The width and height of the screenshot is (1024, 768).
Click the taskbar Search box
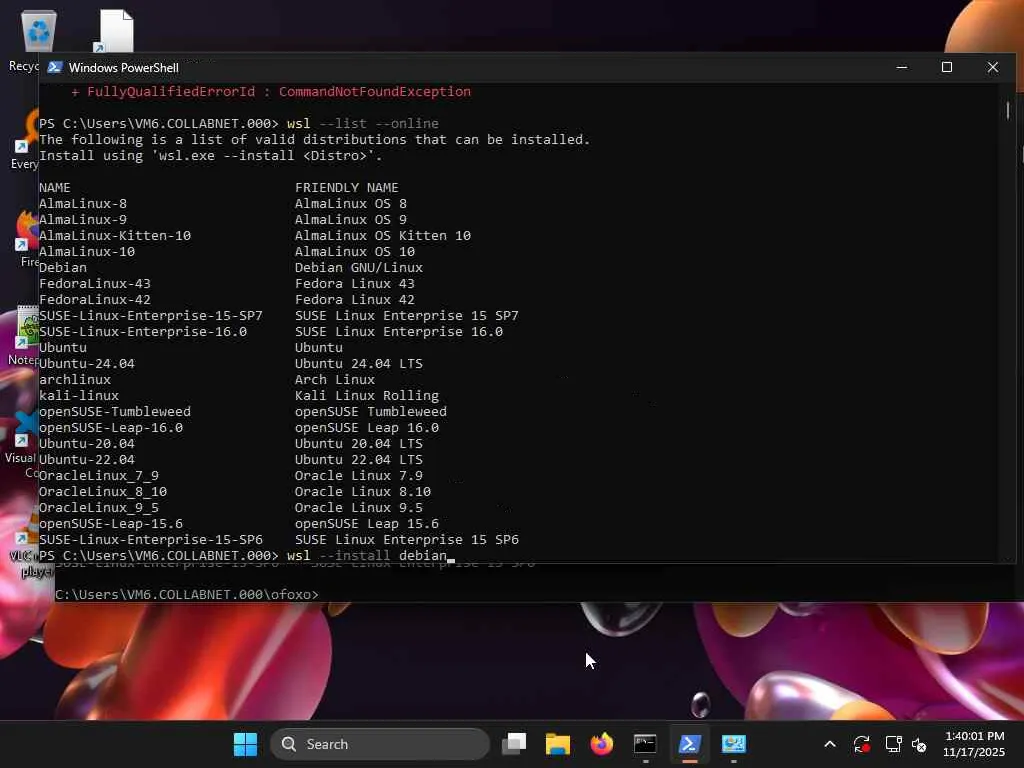point(380,744)
